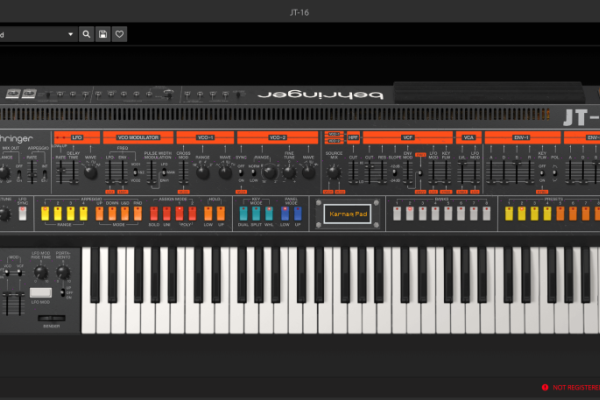Select POLY 1 assign mode button
Viewport: 600px width, 400px height.
click(179, 214)
